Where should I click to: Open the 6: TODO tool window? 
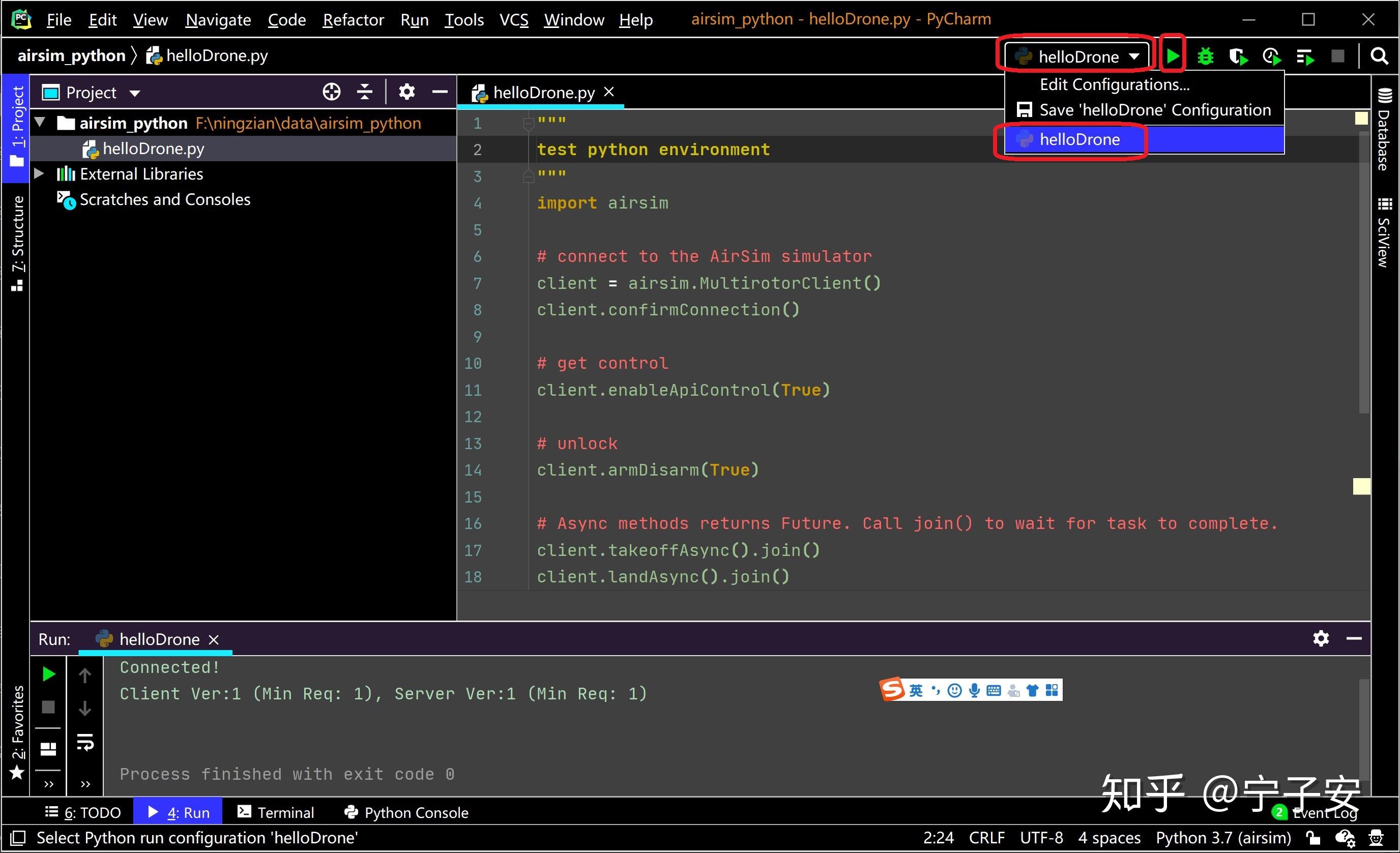[x=83, y=812]
